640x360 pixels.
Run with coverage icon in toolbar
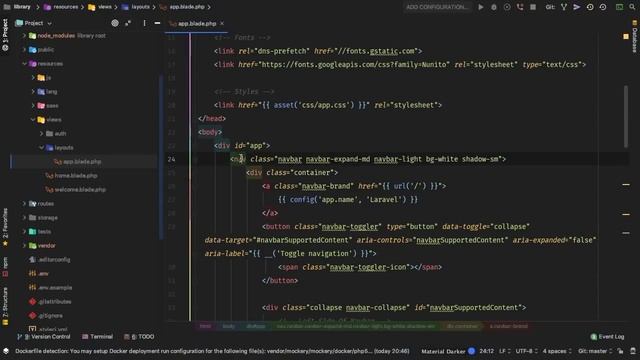tap(507, 7)
